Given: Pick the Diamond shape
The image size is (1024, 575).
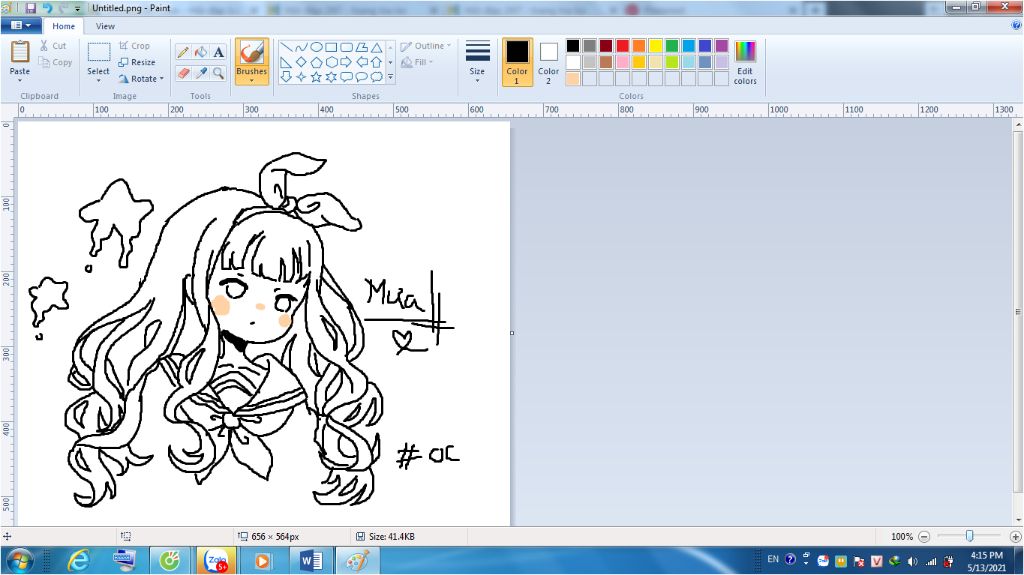Looking at the screenshot, I should 301,62.
